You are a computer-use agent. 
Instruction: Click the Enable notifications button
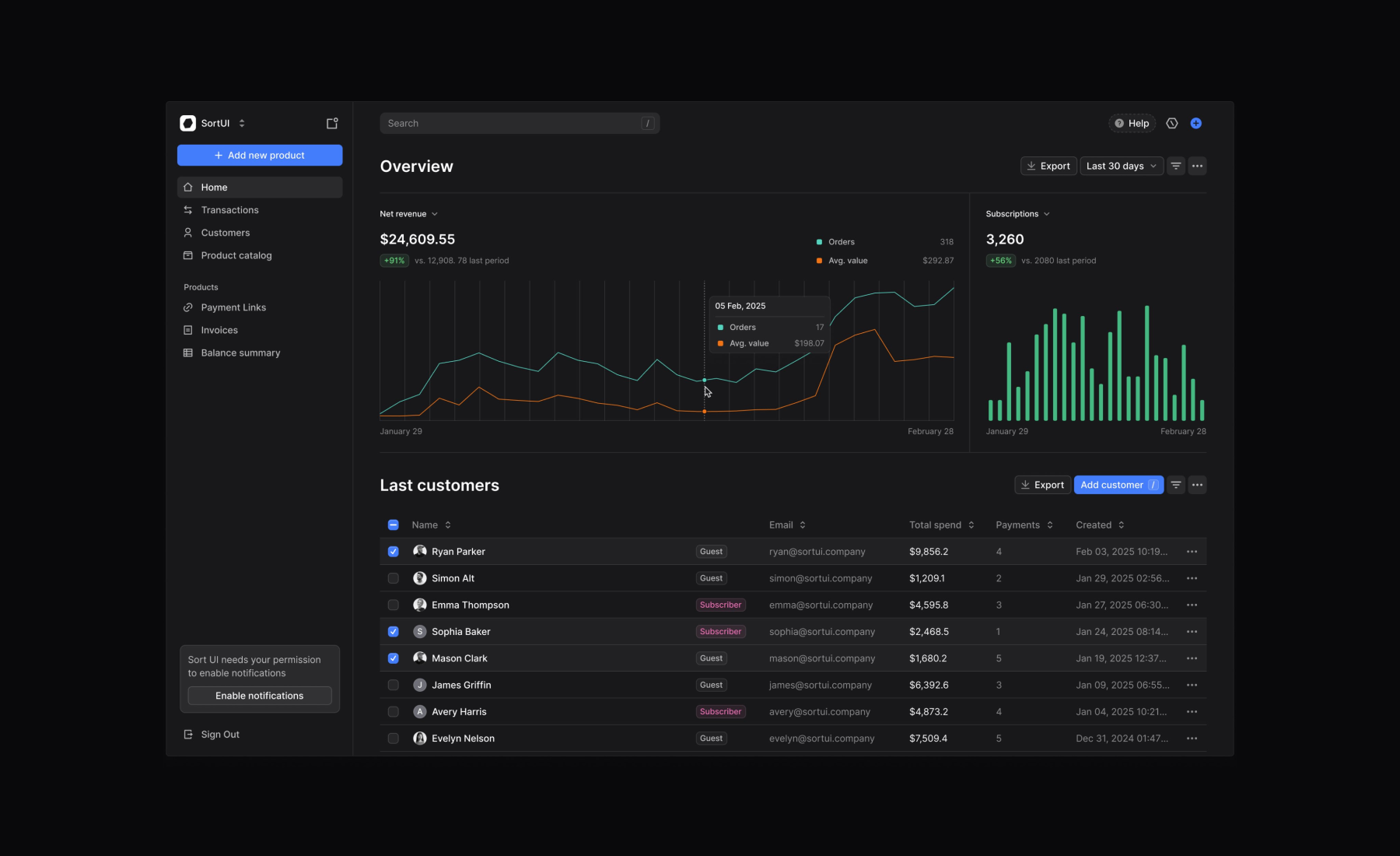point(260,696)
